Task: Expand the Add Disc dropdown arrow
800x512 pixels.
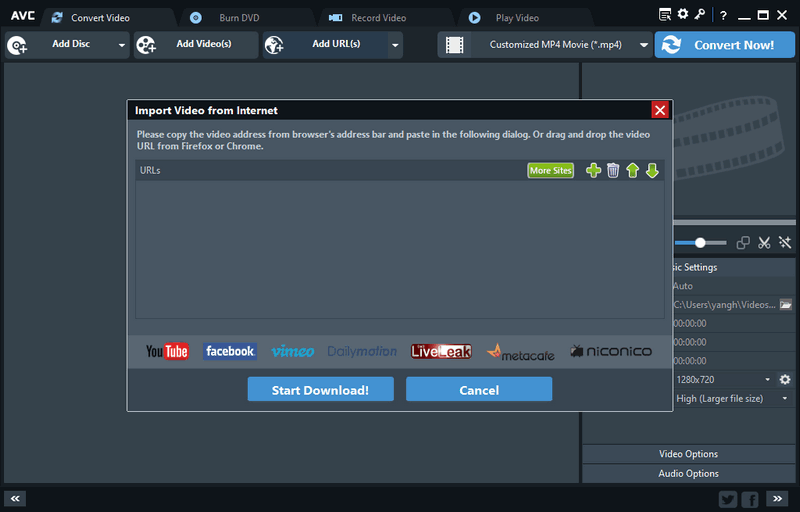Action: (x=121, y=45)
